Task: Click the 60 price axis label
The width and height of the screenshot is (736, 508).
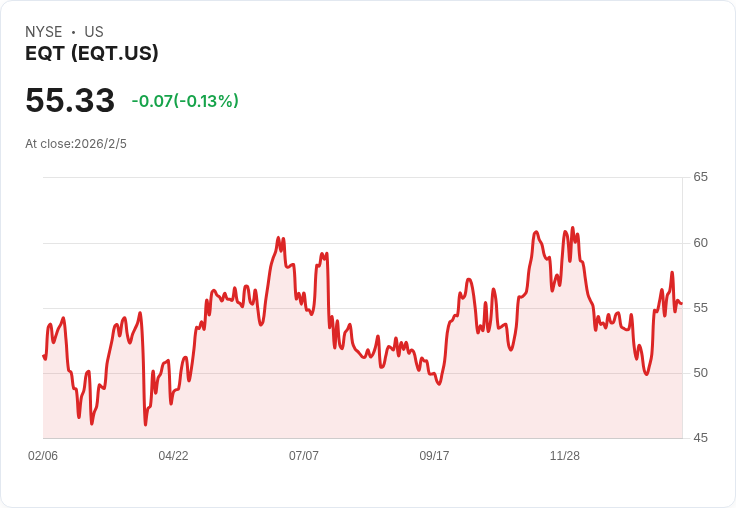Action: pyautogui.click(x=701, y=243)
